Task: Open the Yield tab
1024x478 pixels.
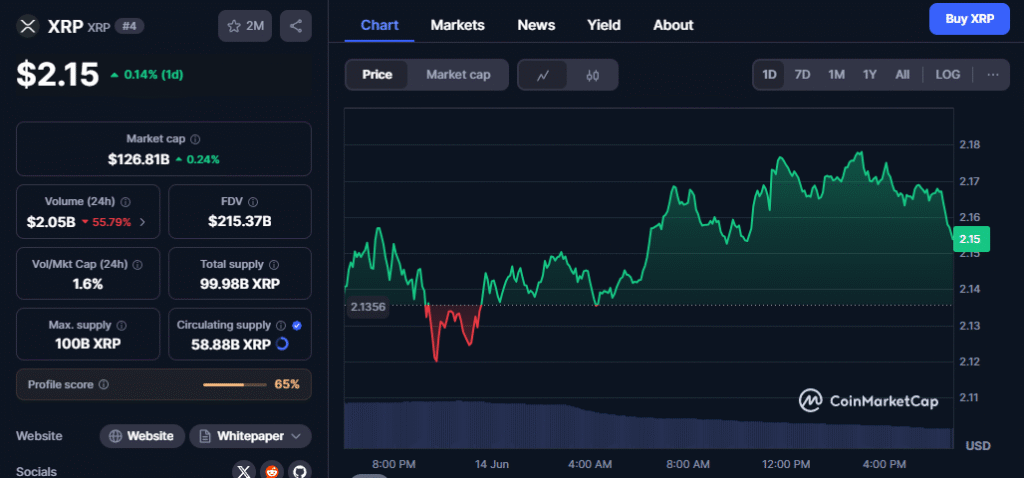Action: pyautogui.click(x=603, y=25)
